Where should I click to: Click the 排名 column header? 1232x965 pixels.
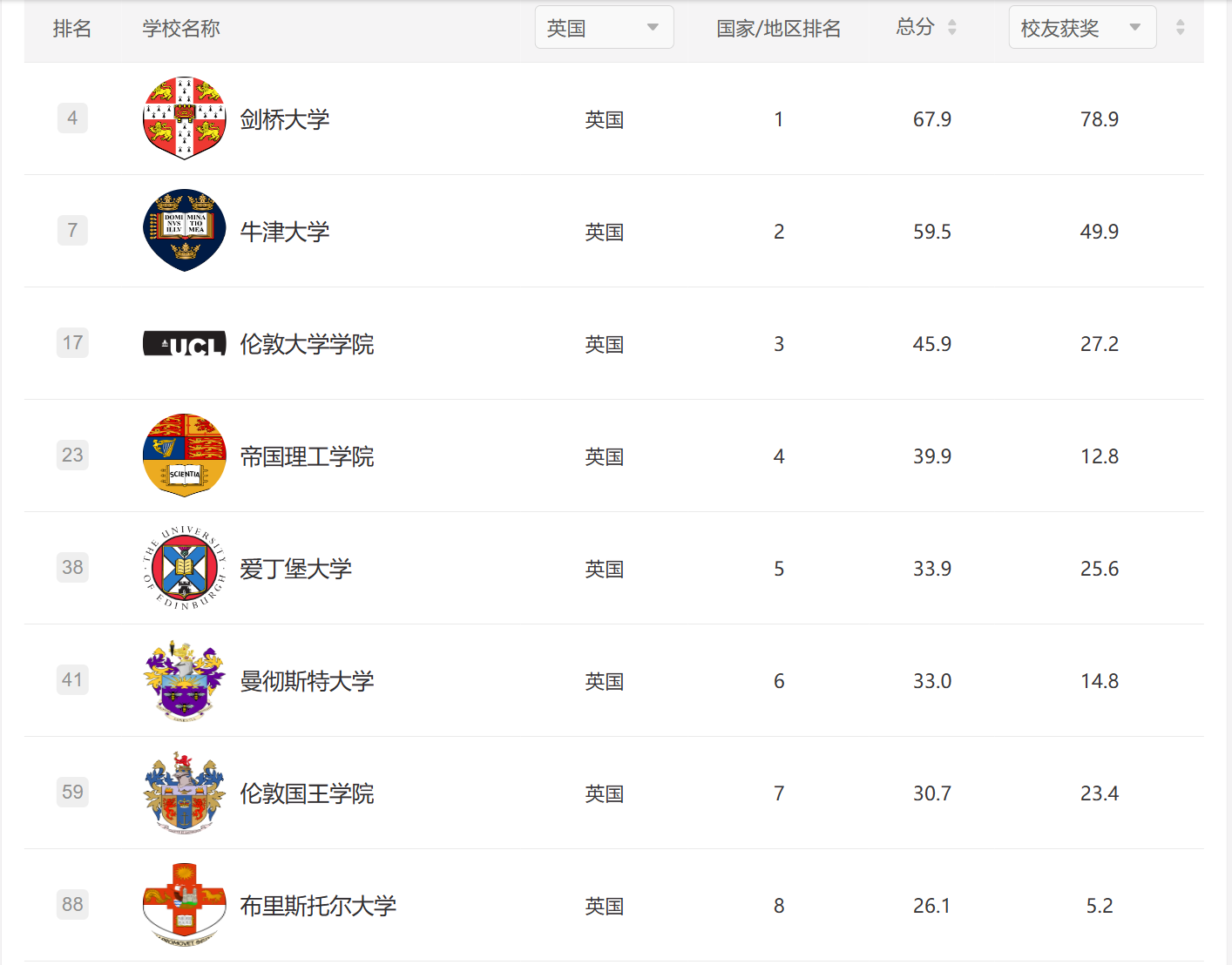(72, 29)
